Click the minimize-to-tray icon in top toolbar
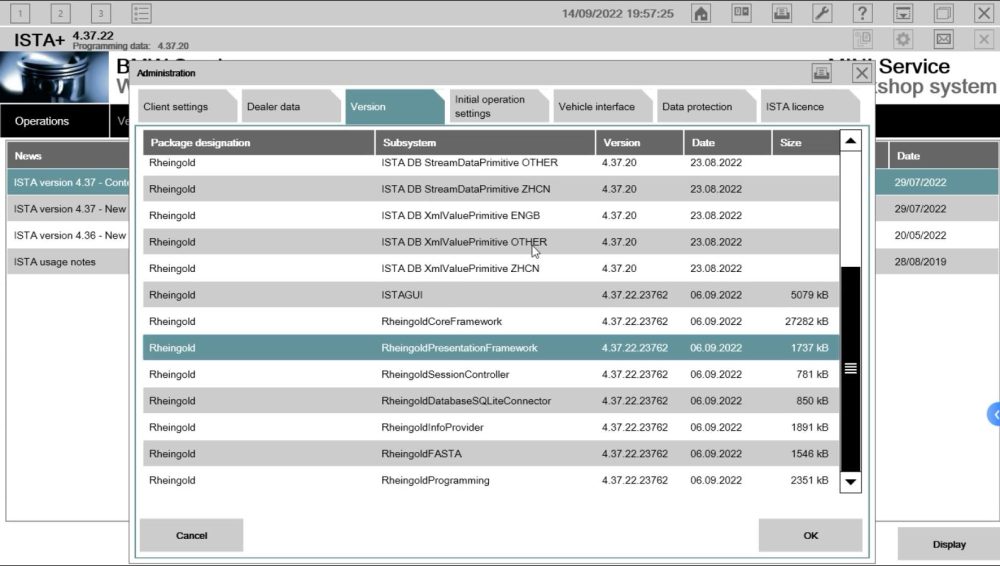This screenshot has width=1000, height=566. (903, 13)
